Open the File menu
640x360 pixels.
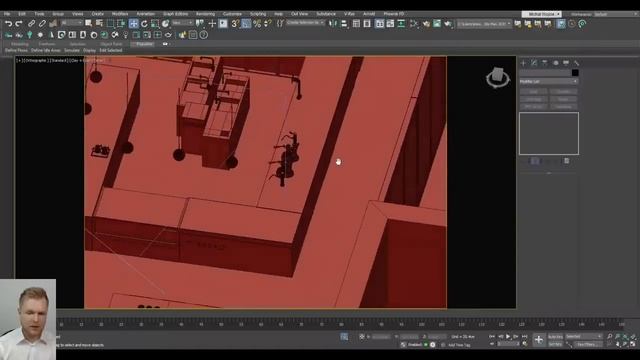tap(7, 14)
